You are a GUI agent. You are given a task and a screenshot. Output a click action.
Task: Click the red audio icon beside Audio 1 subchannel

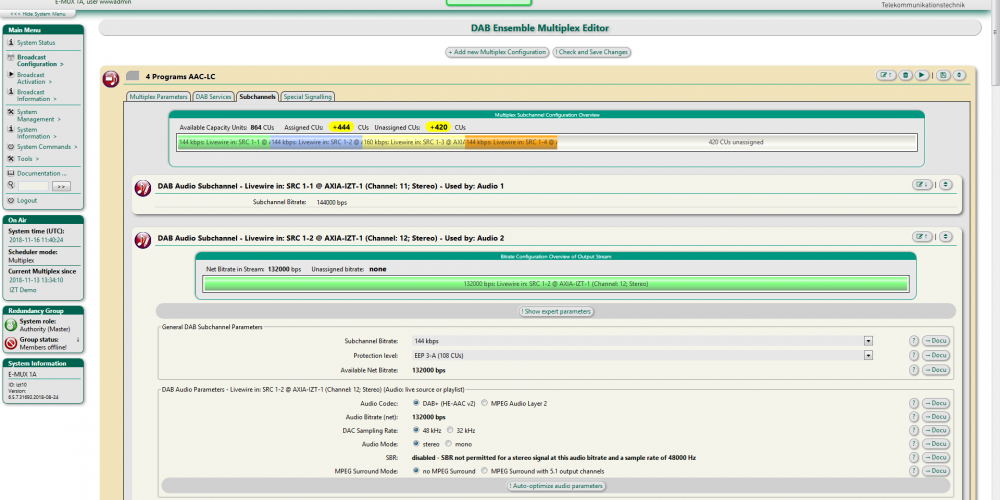142,186
